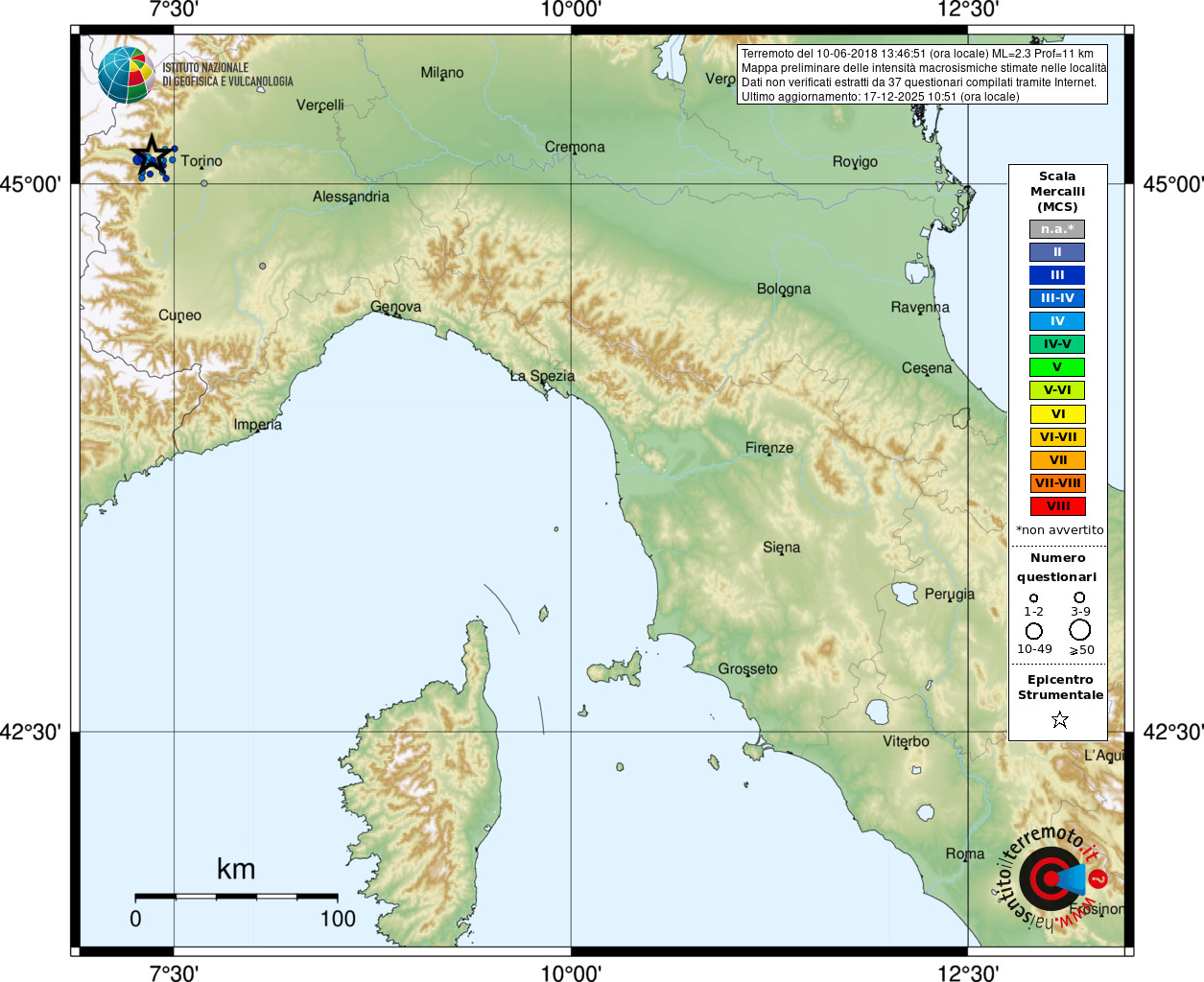Image resolution: width=1204 pixels, height=982 pixels.
Task: Select the yellow VI intensity swatch
Action: pyautogui.click(x=1057, y=414)
